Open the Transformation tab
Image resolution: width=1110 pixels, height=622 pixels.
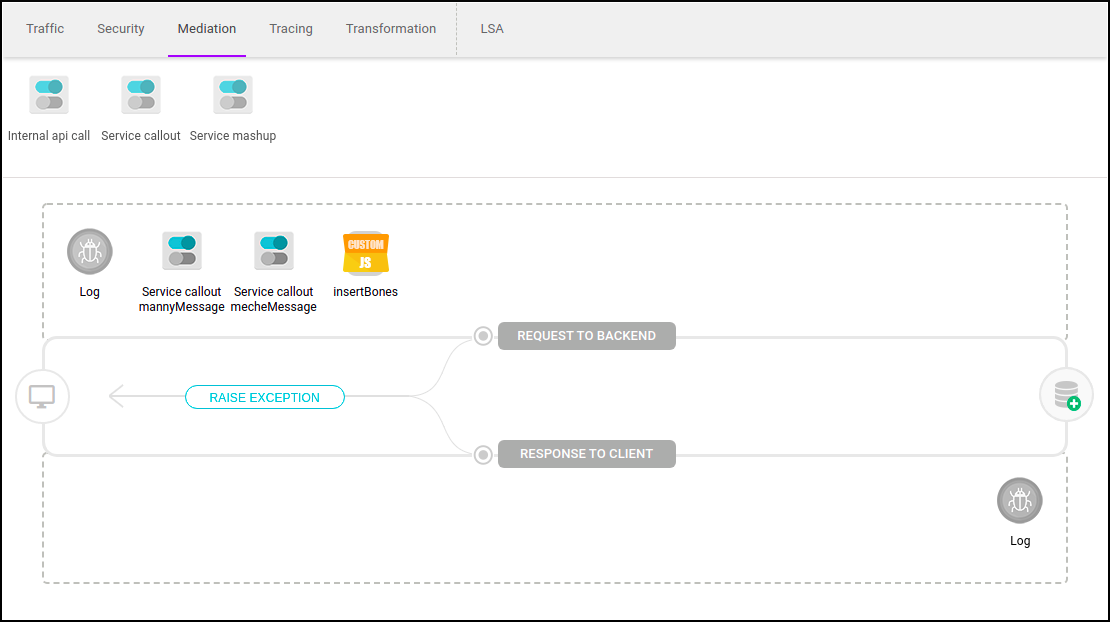pyautogui.click(x=391, y=29)
